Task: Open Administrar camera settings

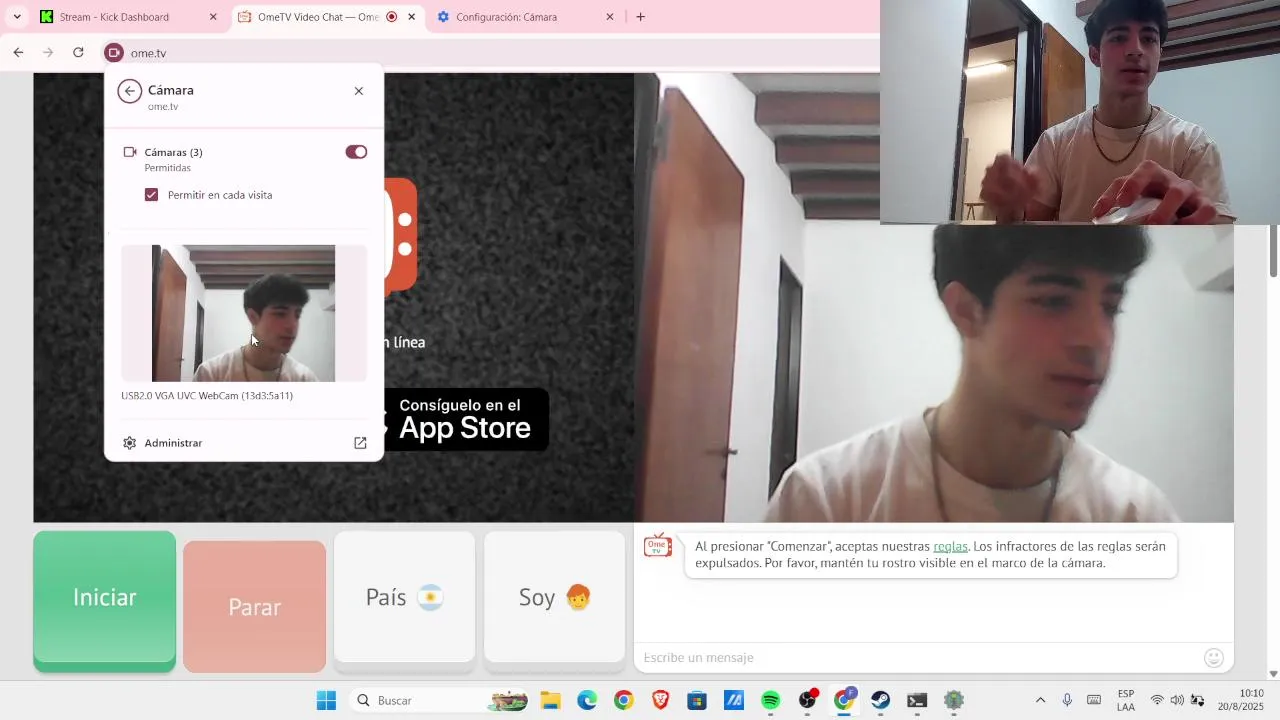Action: (x=244, y=443)
